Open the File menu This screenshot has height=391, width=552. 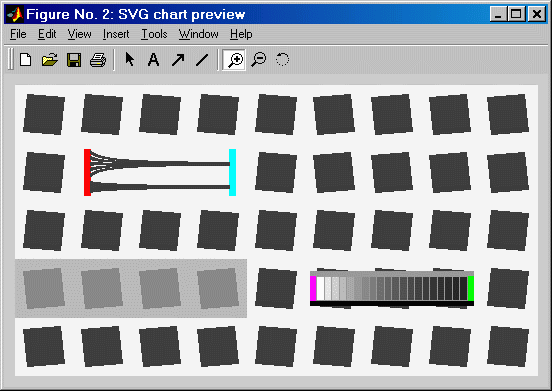pyautogui.click(x=18, y=34)
